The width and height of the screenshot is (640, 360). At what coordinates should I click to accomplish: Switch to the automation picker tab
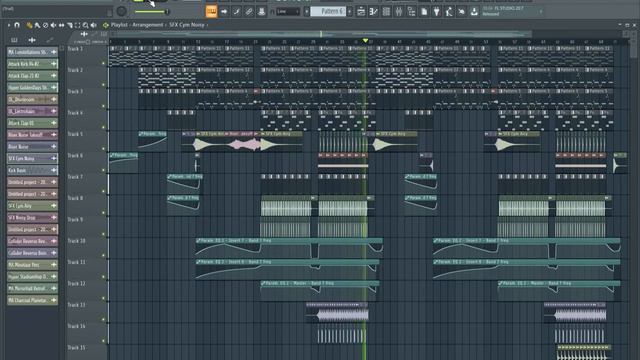(x=49, y=40)
